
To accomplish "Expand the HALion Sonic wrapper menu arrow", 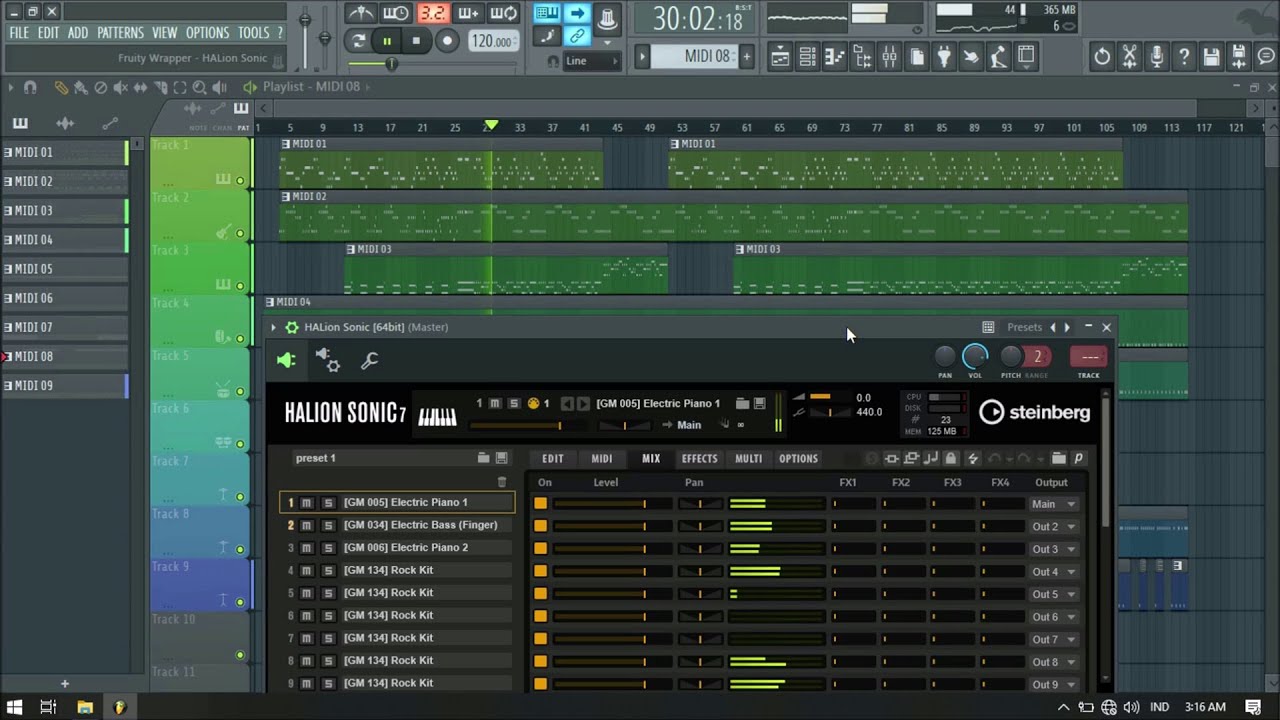I will click(273, 327).
